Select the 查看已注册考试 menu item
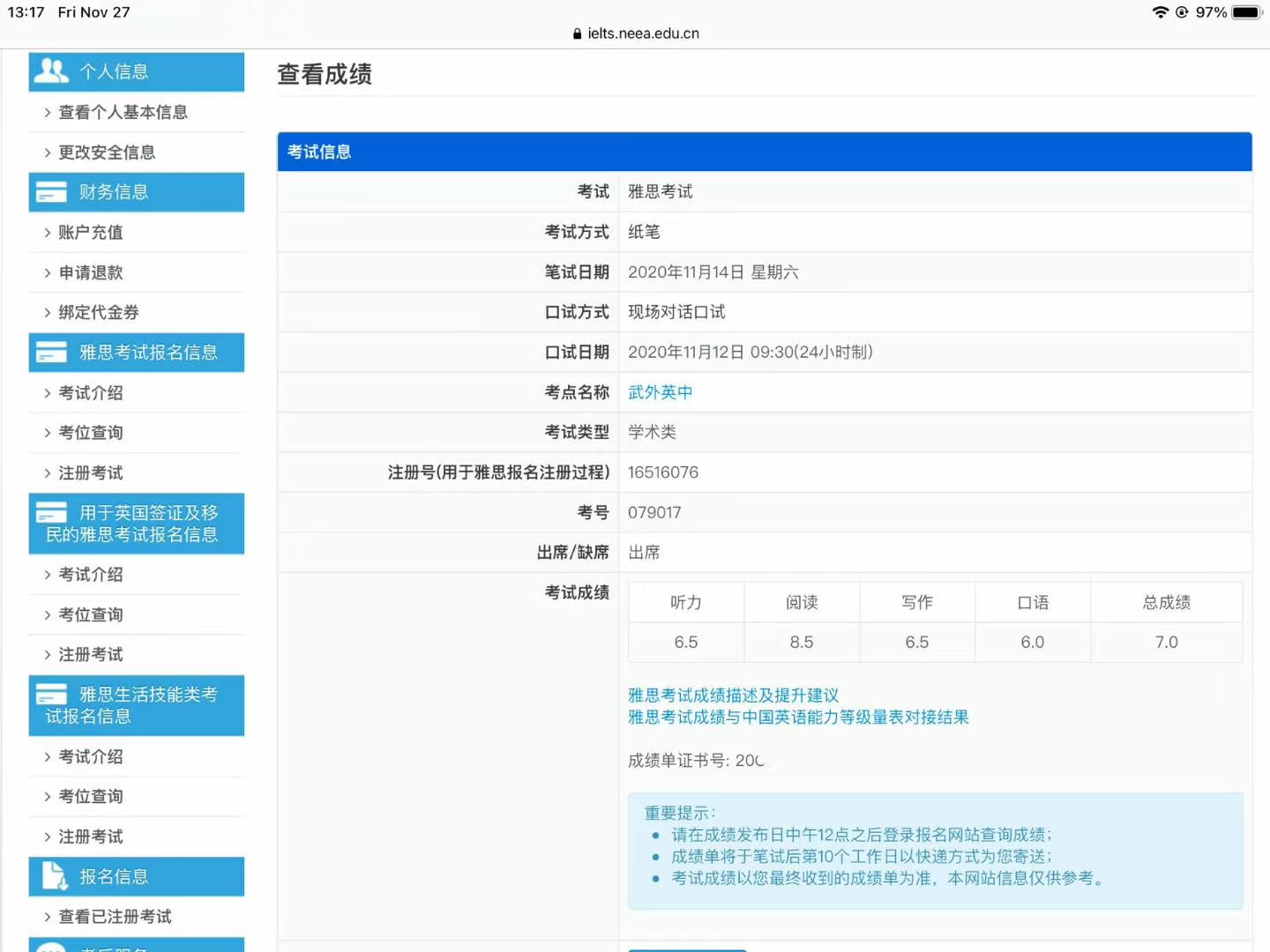This screenshot has width=1270, height=952. coord(115,916)
